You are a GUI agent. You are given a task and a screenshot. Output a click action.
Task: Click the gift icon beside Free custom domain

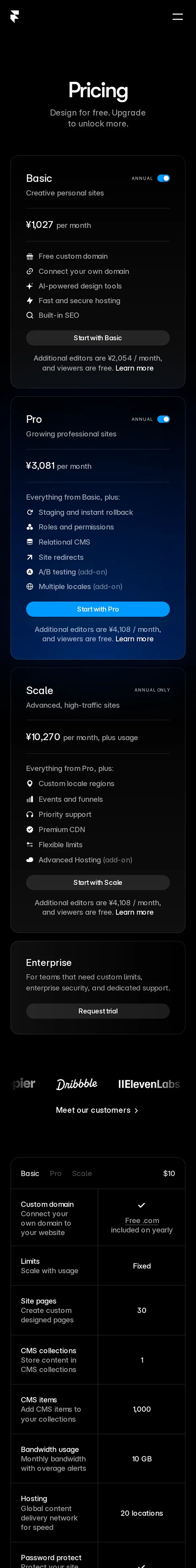tap(30, 256)
